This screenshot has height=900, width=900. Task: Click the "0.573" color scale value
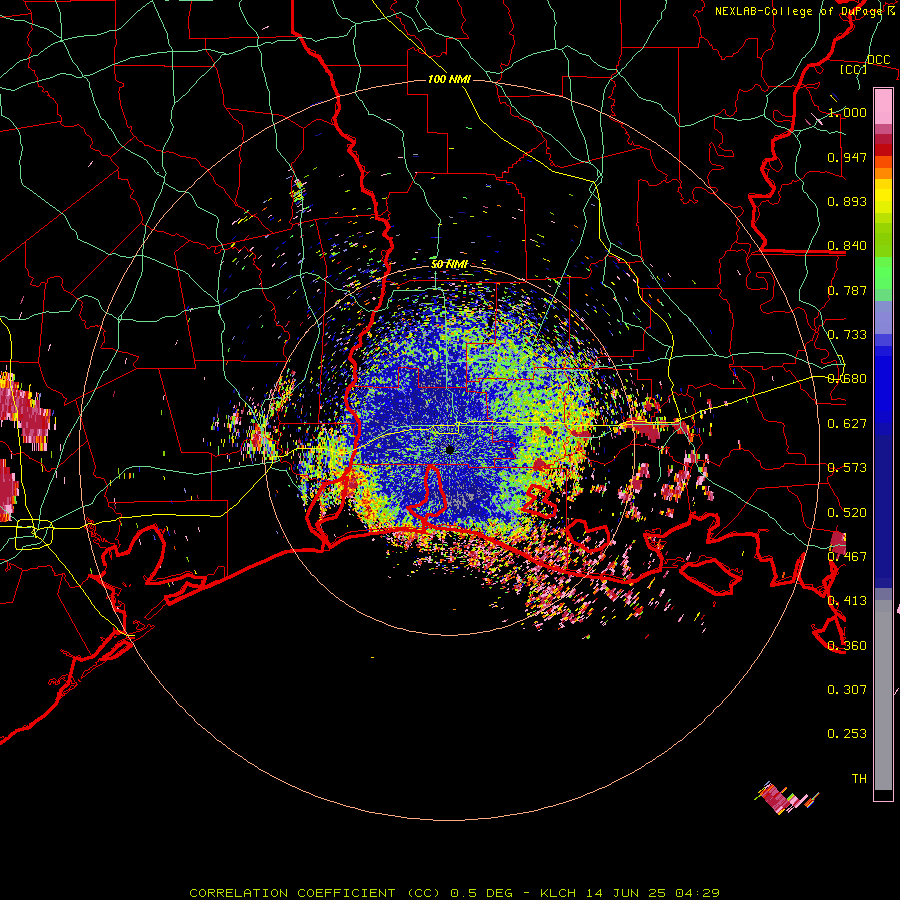point(847,468)
